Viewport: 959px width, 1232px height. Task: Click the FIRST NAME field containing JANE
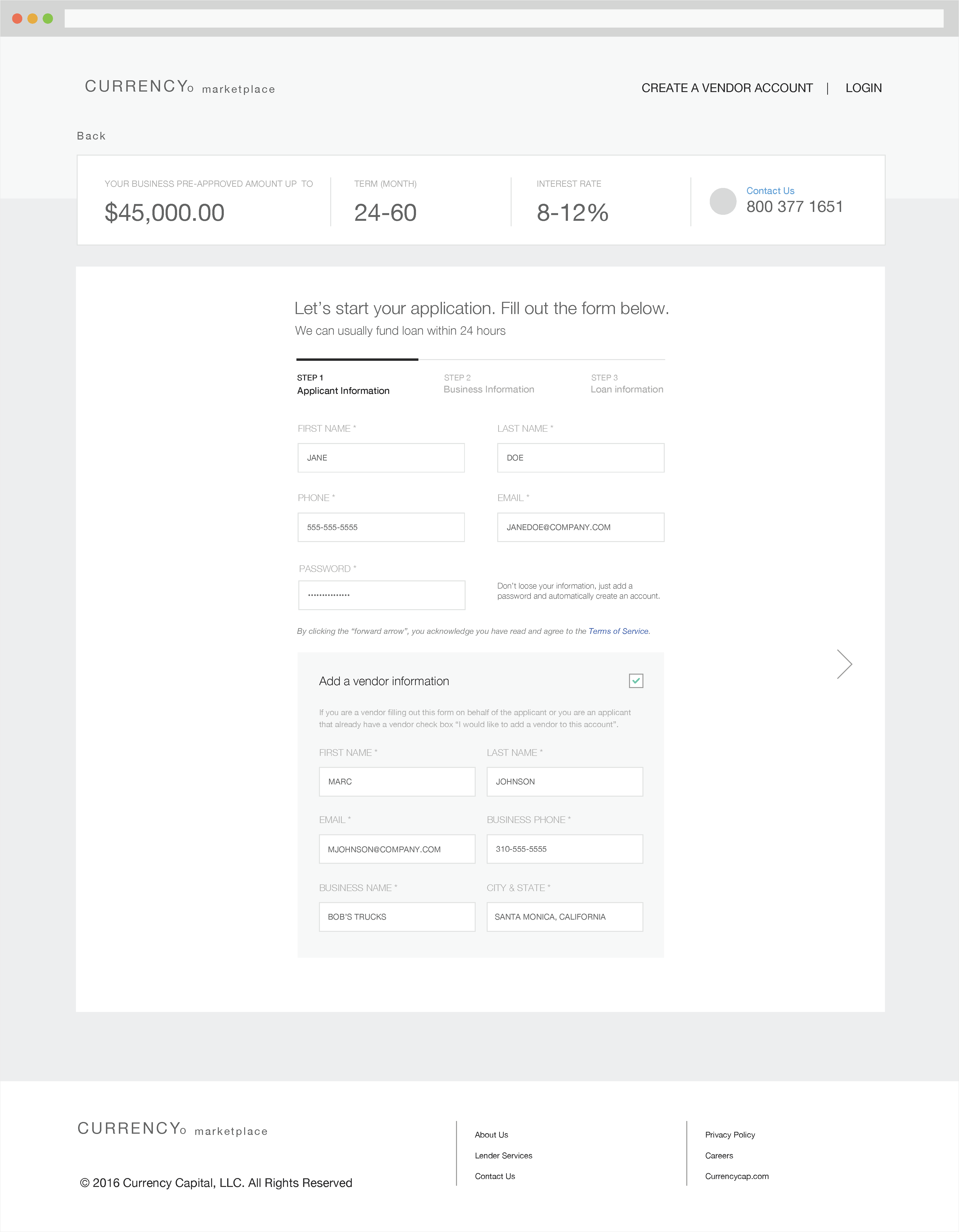tap(381, 457)
